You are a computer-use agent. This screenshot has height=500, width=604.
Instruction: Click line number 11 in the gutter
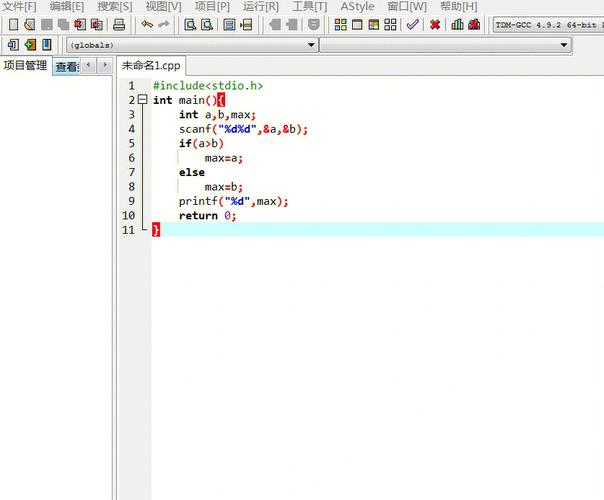click(129, 230)
